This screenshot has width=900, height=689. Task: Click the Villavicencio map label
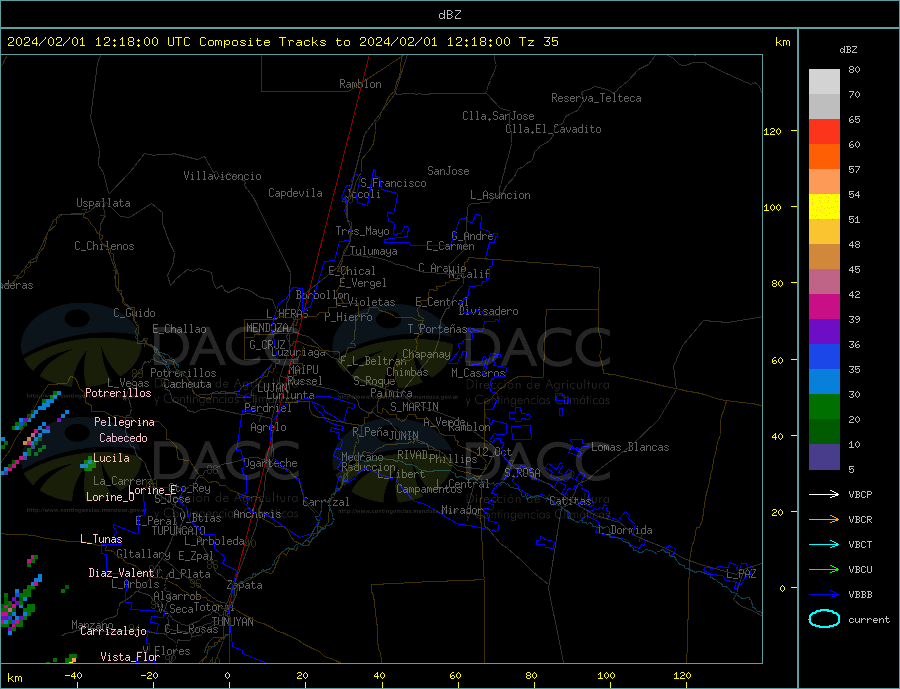point(222,176)
